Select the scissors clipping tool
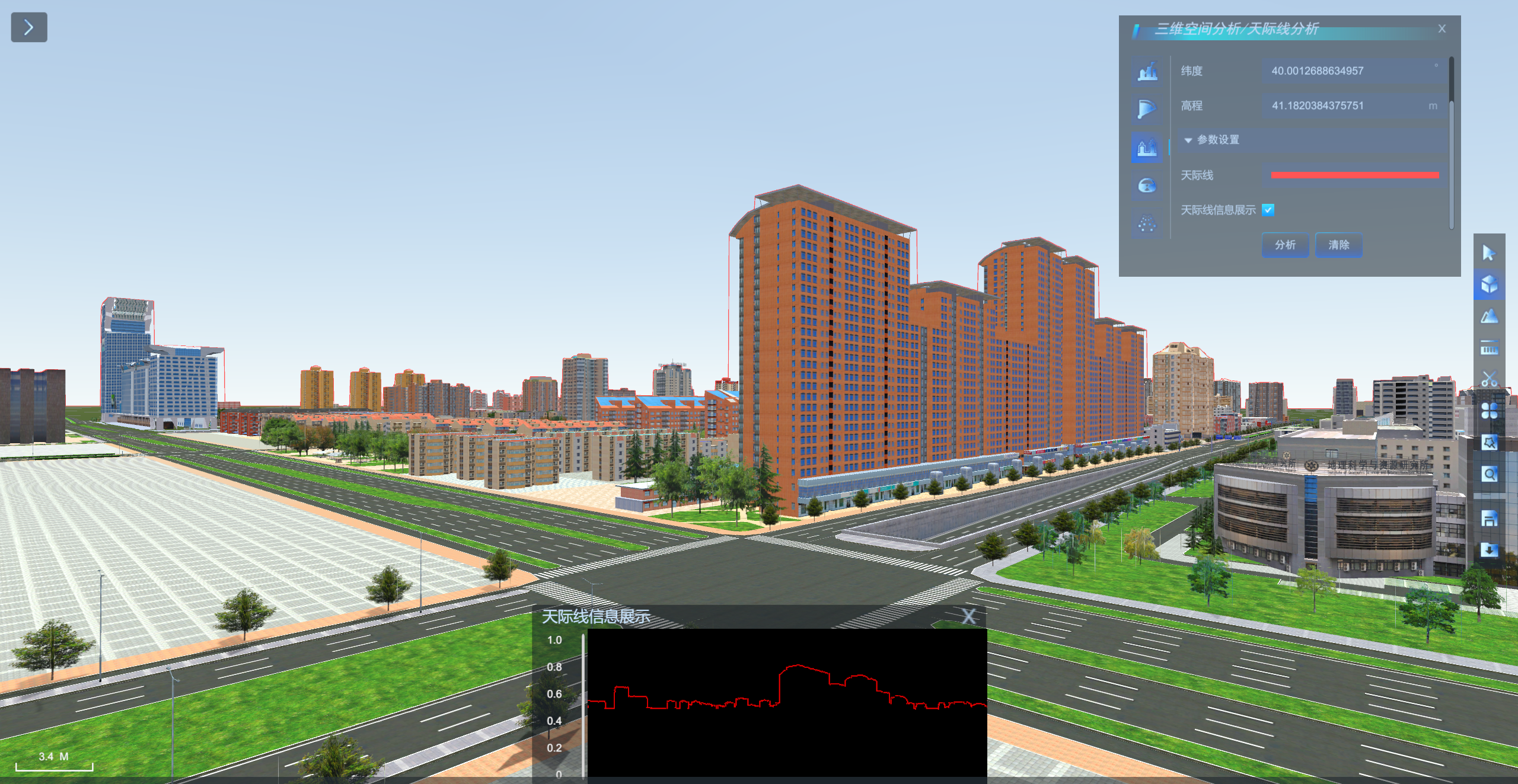This screenshot has width=1518, height=784. tap(1489, 379)
